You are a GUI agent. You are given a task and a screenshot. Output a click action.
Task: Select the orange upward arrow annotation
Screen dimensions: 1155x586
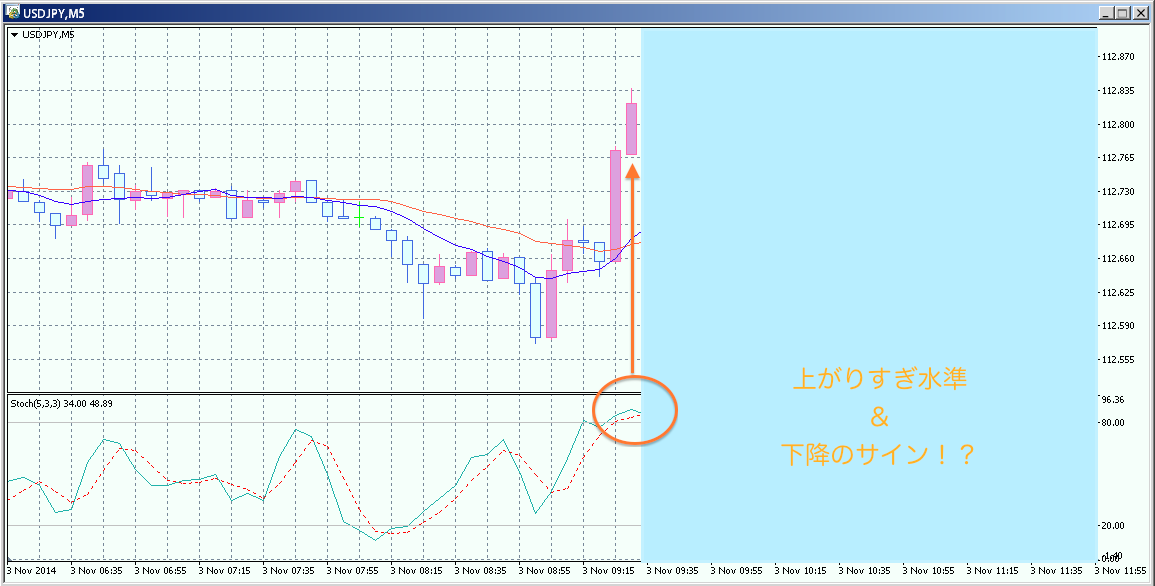[632, 270]
